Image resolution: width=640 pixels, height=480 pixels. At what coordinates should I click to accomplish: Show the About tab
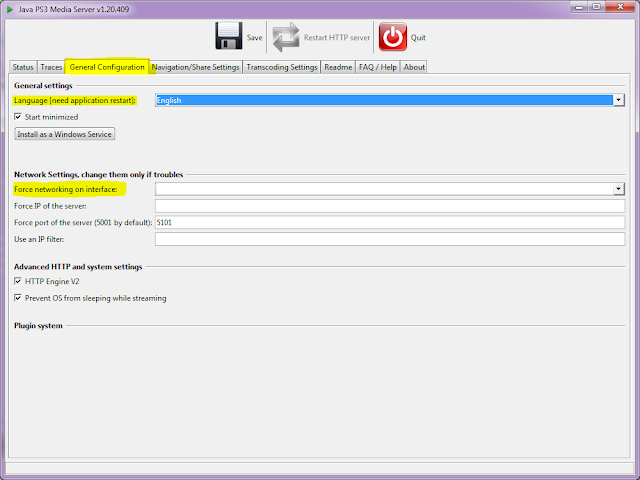[414, 67]
